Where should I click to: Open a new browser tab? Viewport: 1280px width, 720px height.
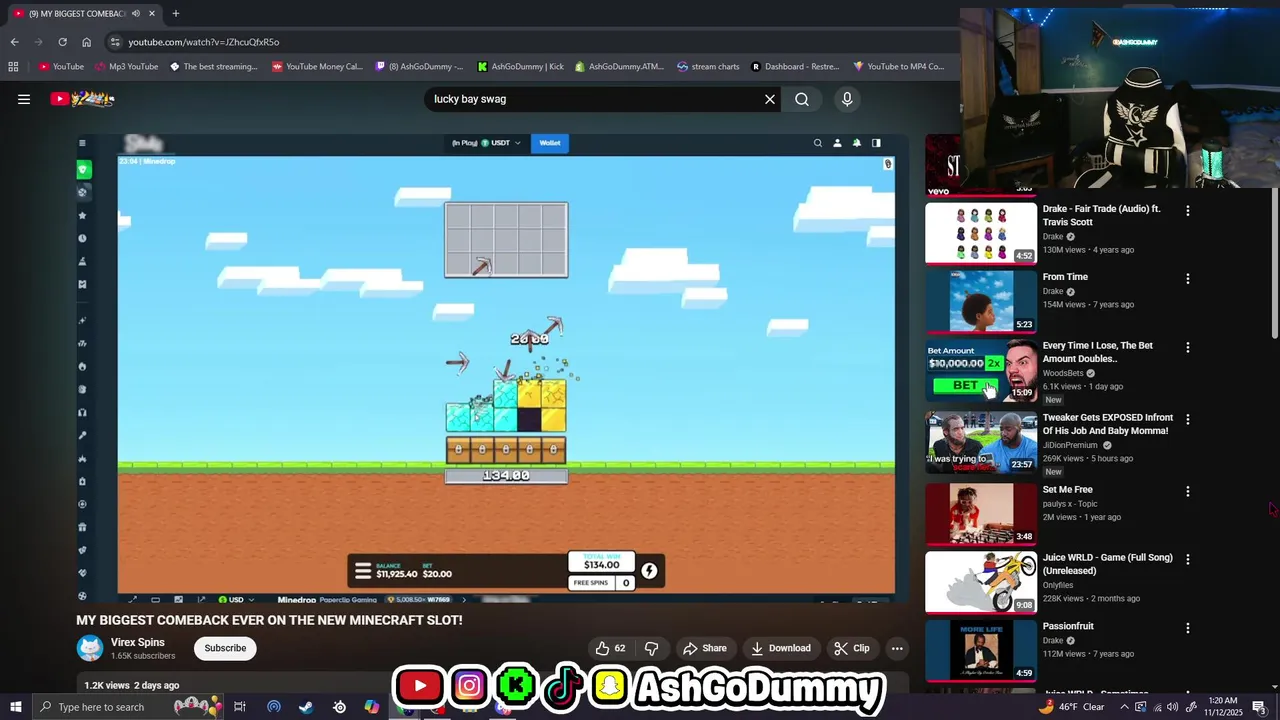[176, 14]
